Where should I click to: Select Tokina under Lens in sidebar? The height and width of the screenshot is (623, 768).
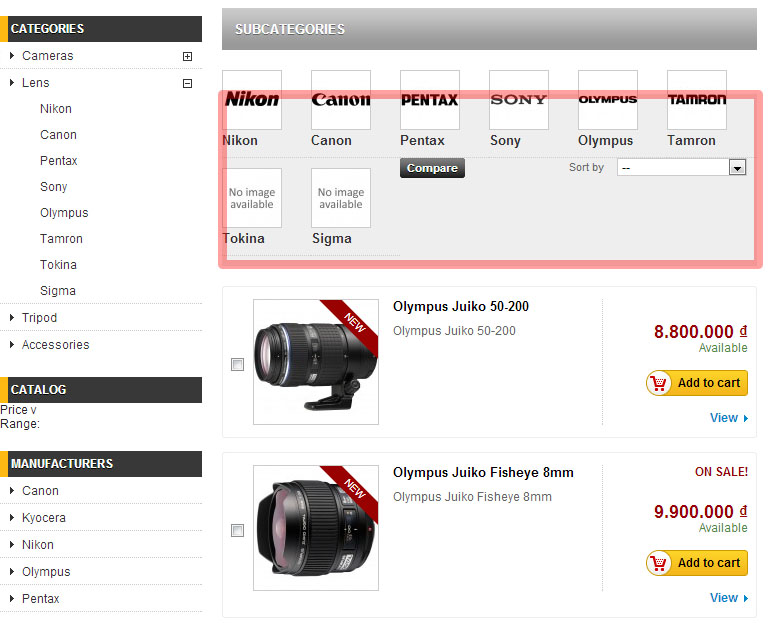[x=58, y=264]
